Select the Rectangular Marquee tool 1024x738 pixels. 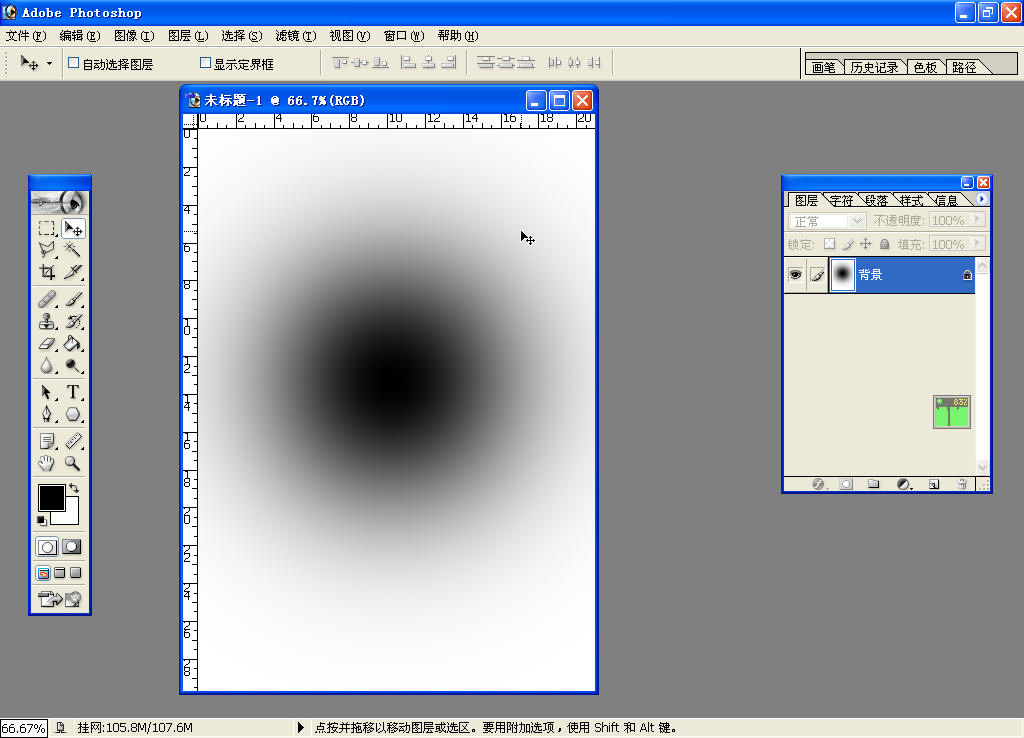coord(46,228)
